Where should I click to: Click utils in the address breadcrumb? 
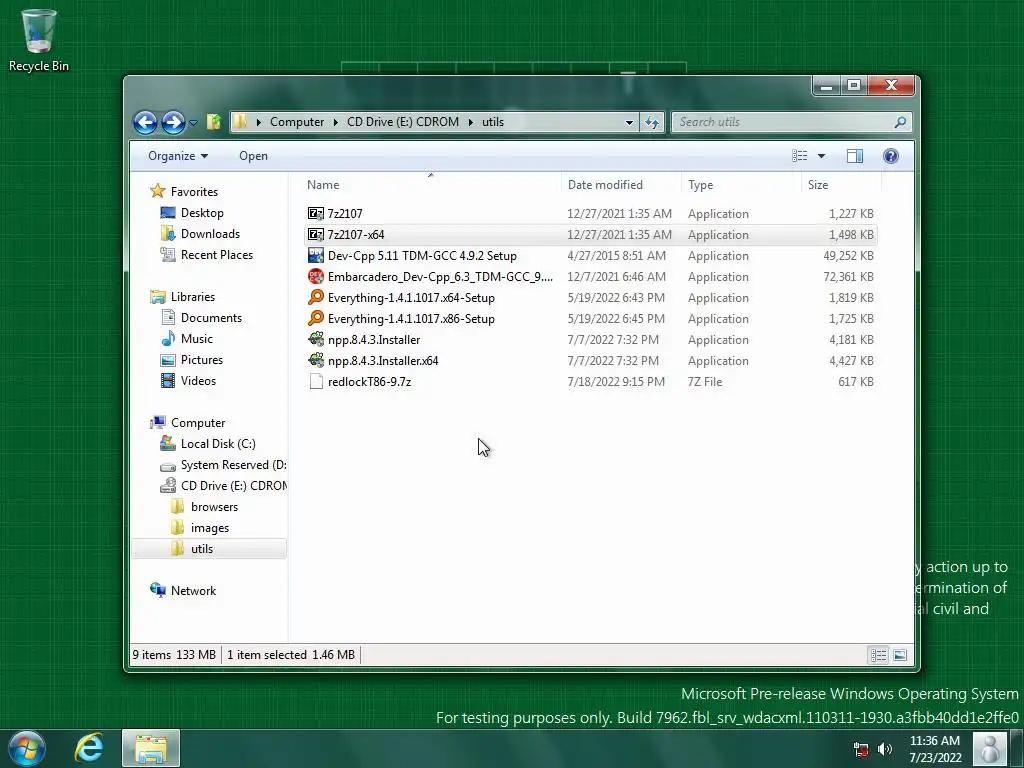[493, 122]
